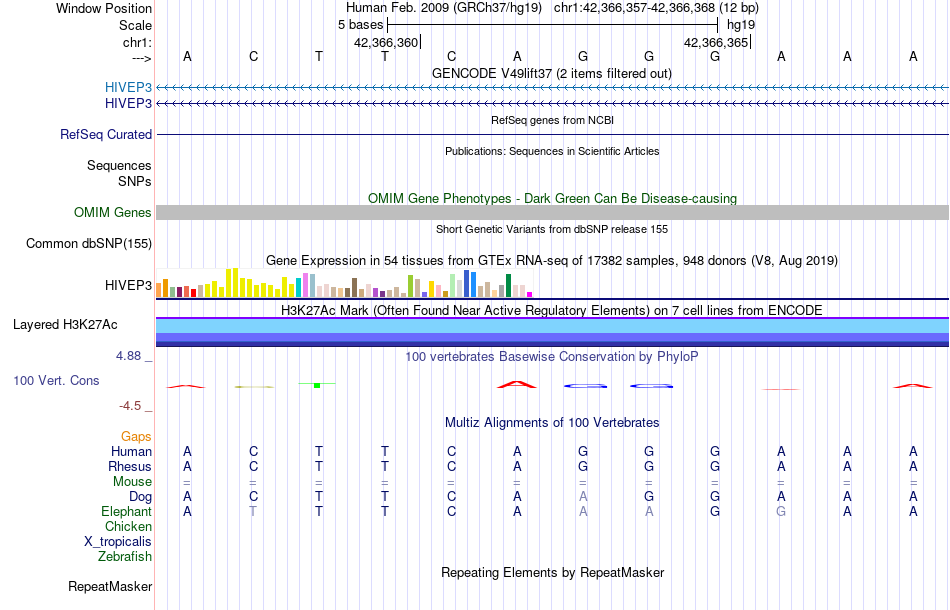The height and width of the screenshot is (610, 950).
Task: Click the 42,366,360 chromosome position marker
Action: (x=386, y=42)
